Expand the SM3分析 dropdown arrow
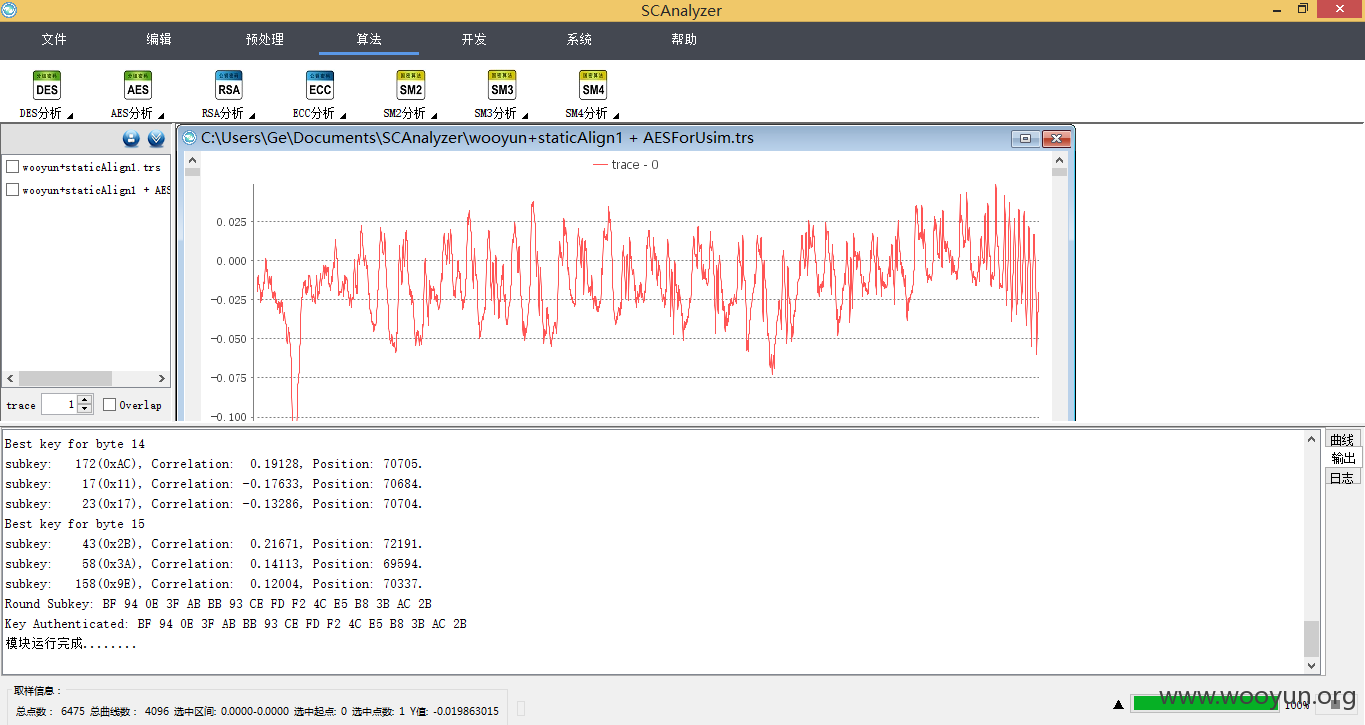This screenshot has width=1365, height=725. pos(525,115)
